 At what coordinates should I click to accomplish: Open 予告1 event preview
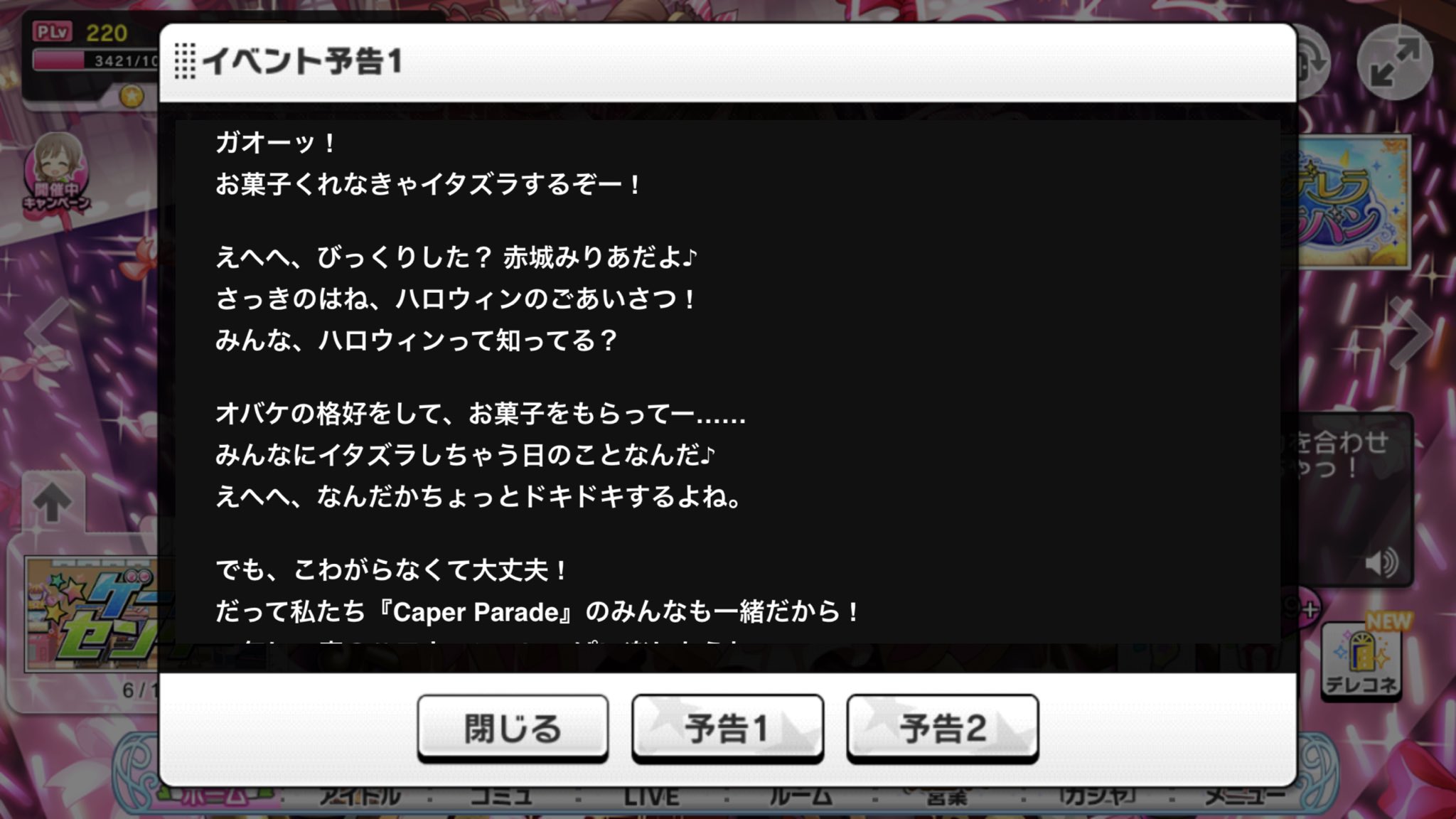pyautogui.click(x=727, y=728)
